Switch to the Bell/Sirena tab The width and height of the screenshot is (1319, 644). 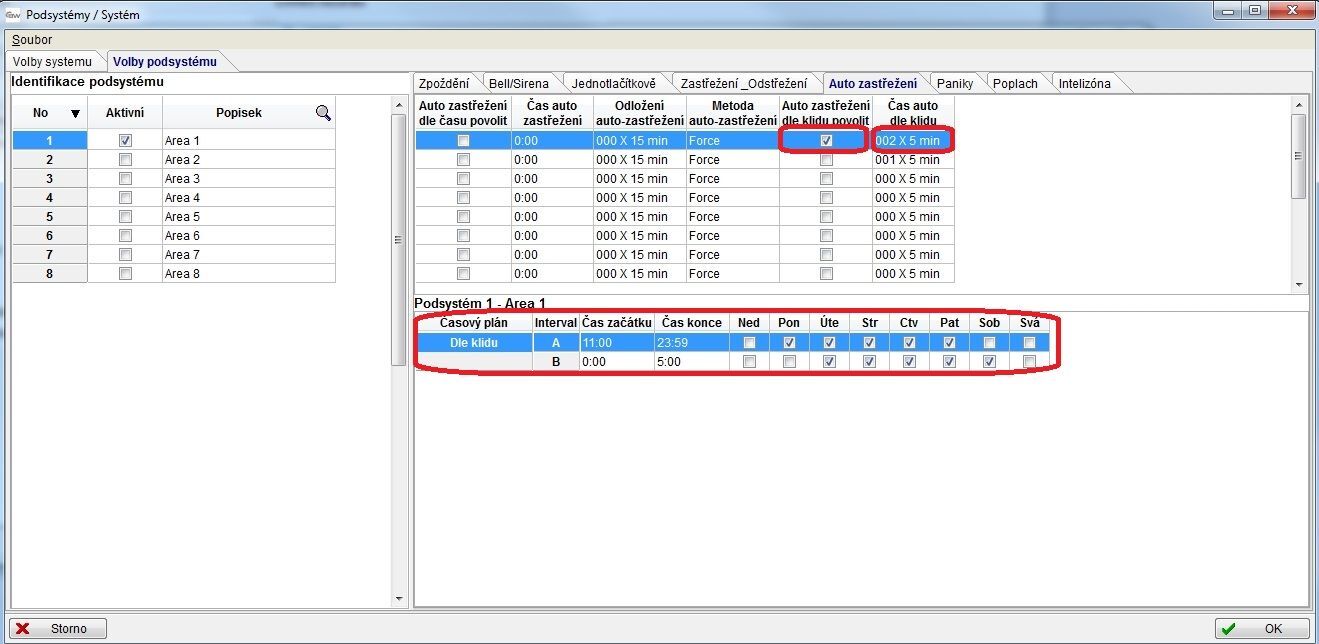click(517, 84)
